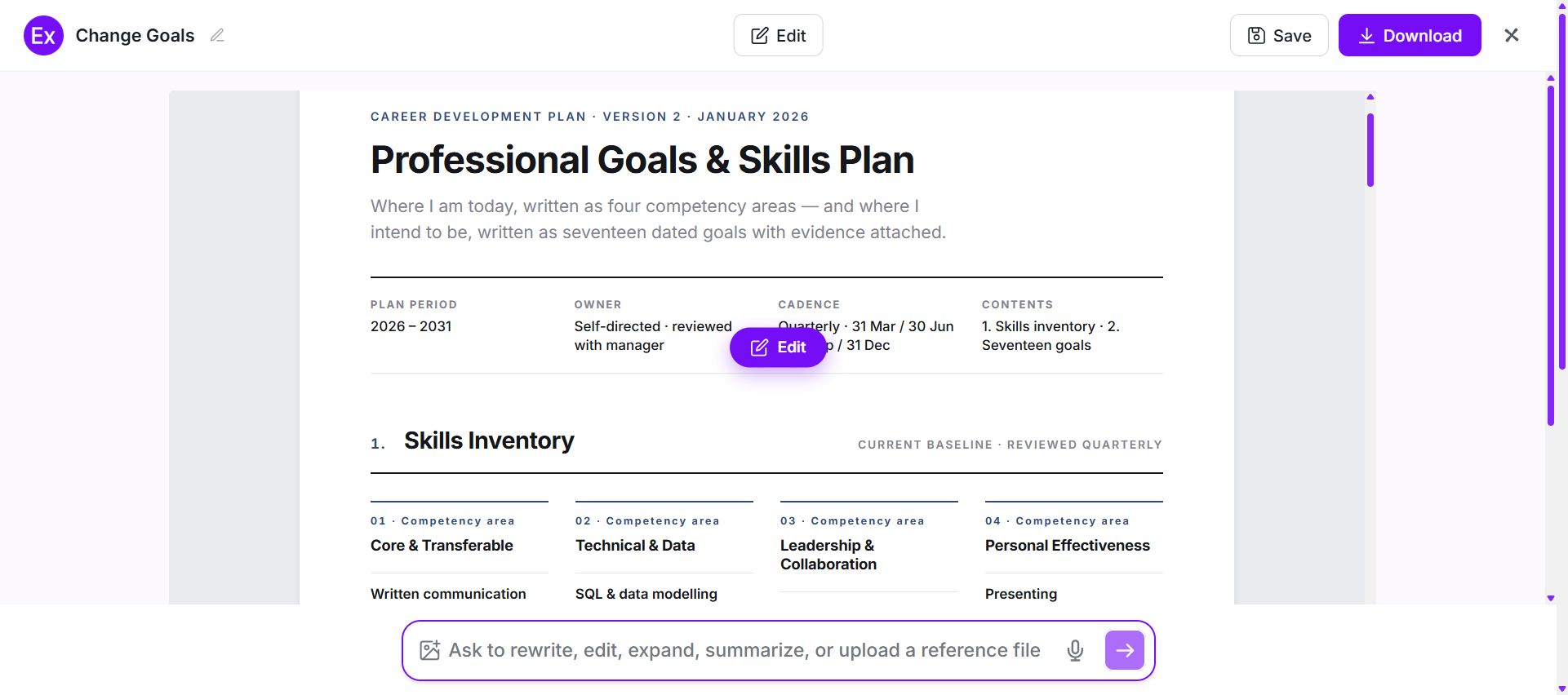This screenshot has width=1568, height=695.
Task: Click the image upload icon in prompt bar
Action: 430,650
